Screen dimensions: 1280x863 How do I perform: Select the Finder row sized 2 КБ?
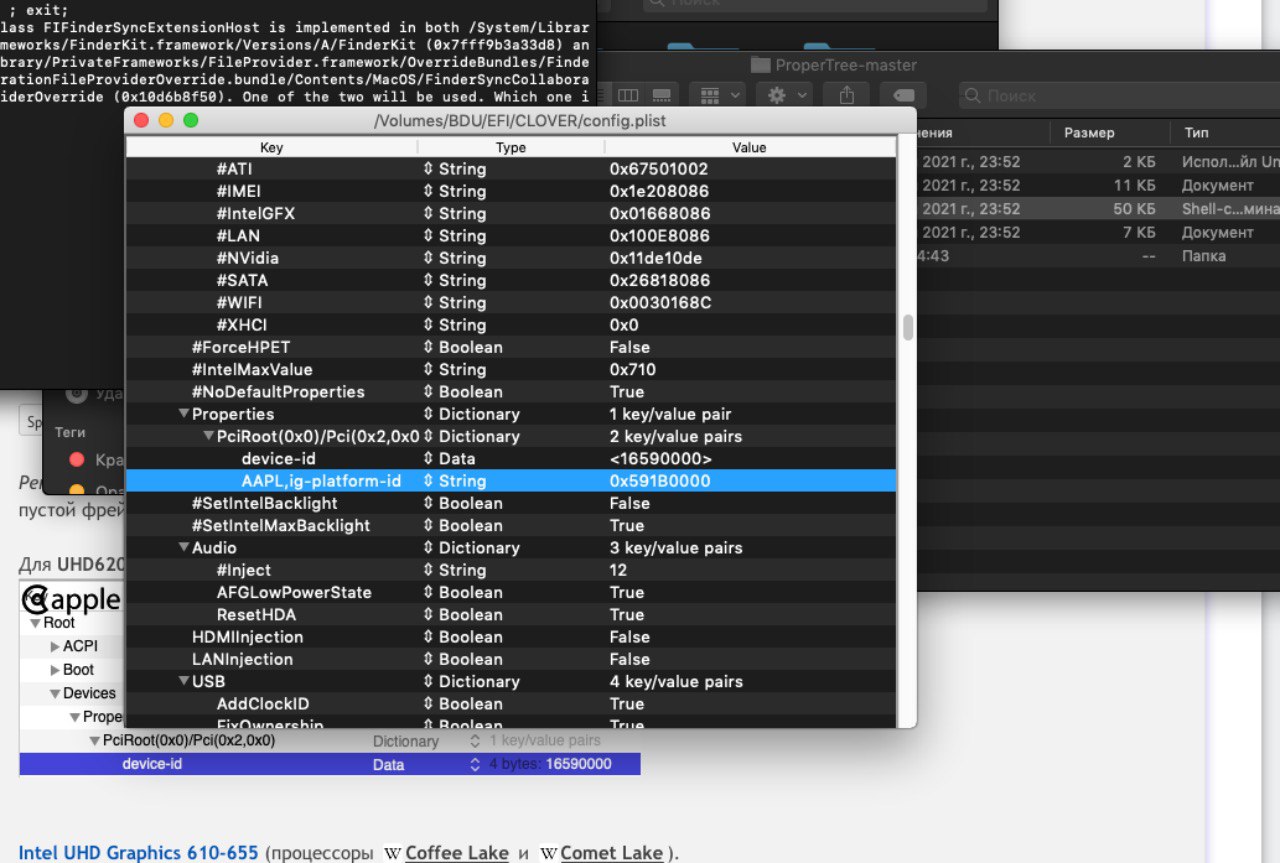(x=1098, y=162)
